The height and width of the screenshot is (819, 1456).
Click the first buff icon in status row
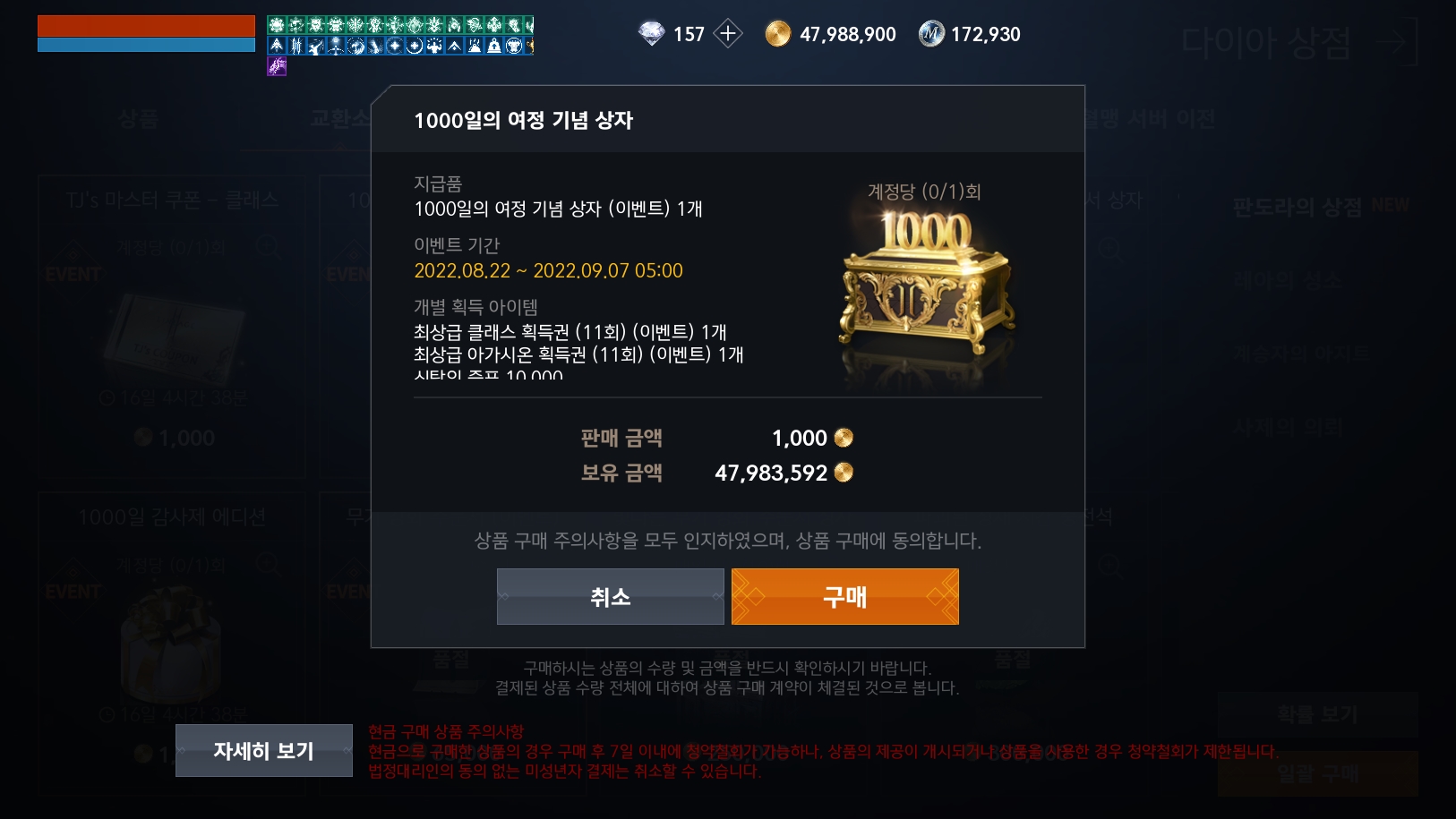click(277, 25)
